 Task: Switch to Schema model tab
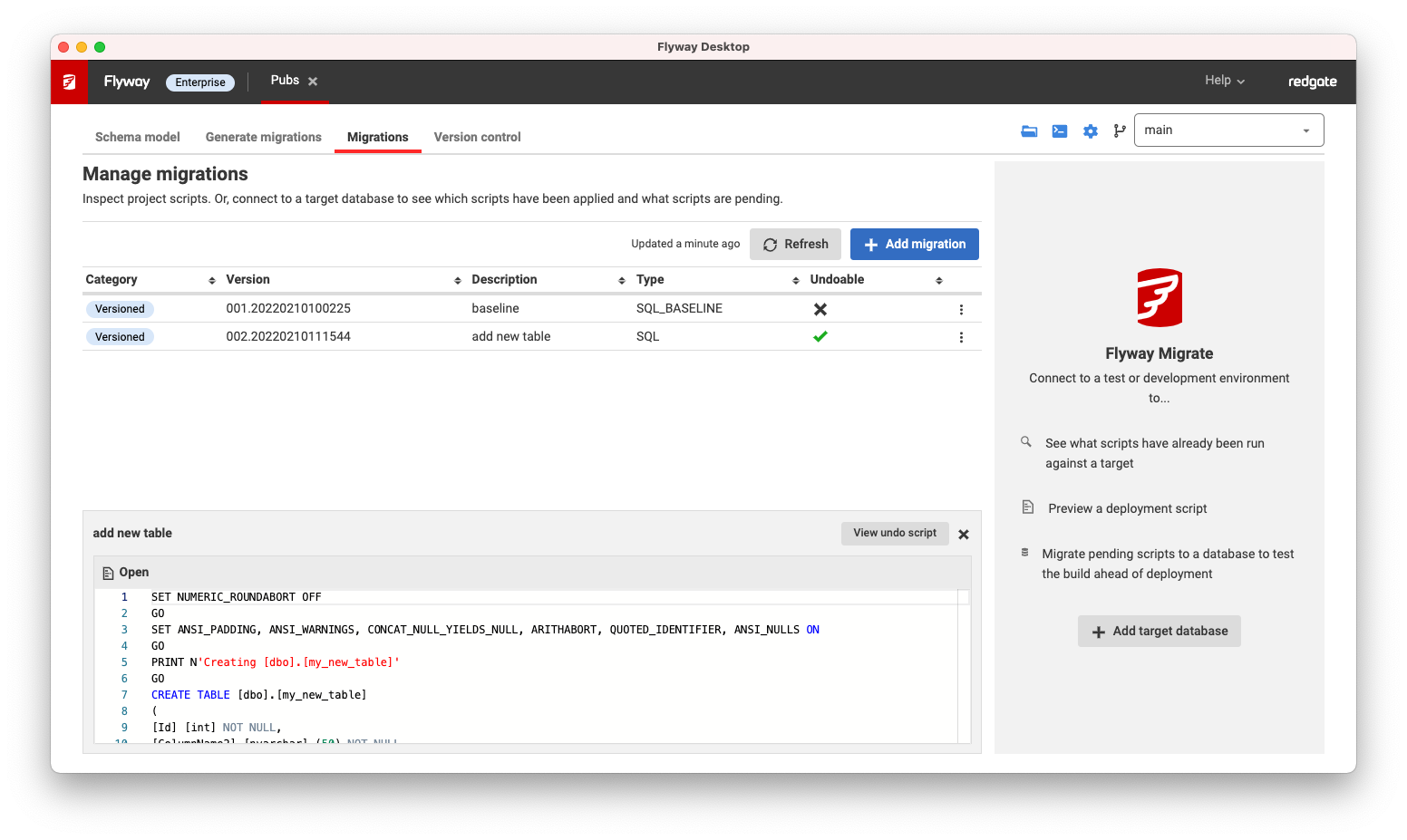(138, 137)
